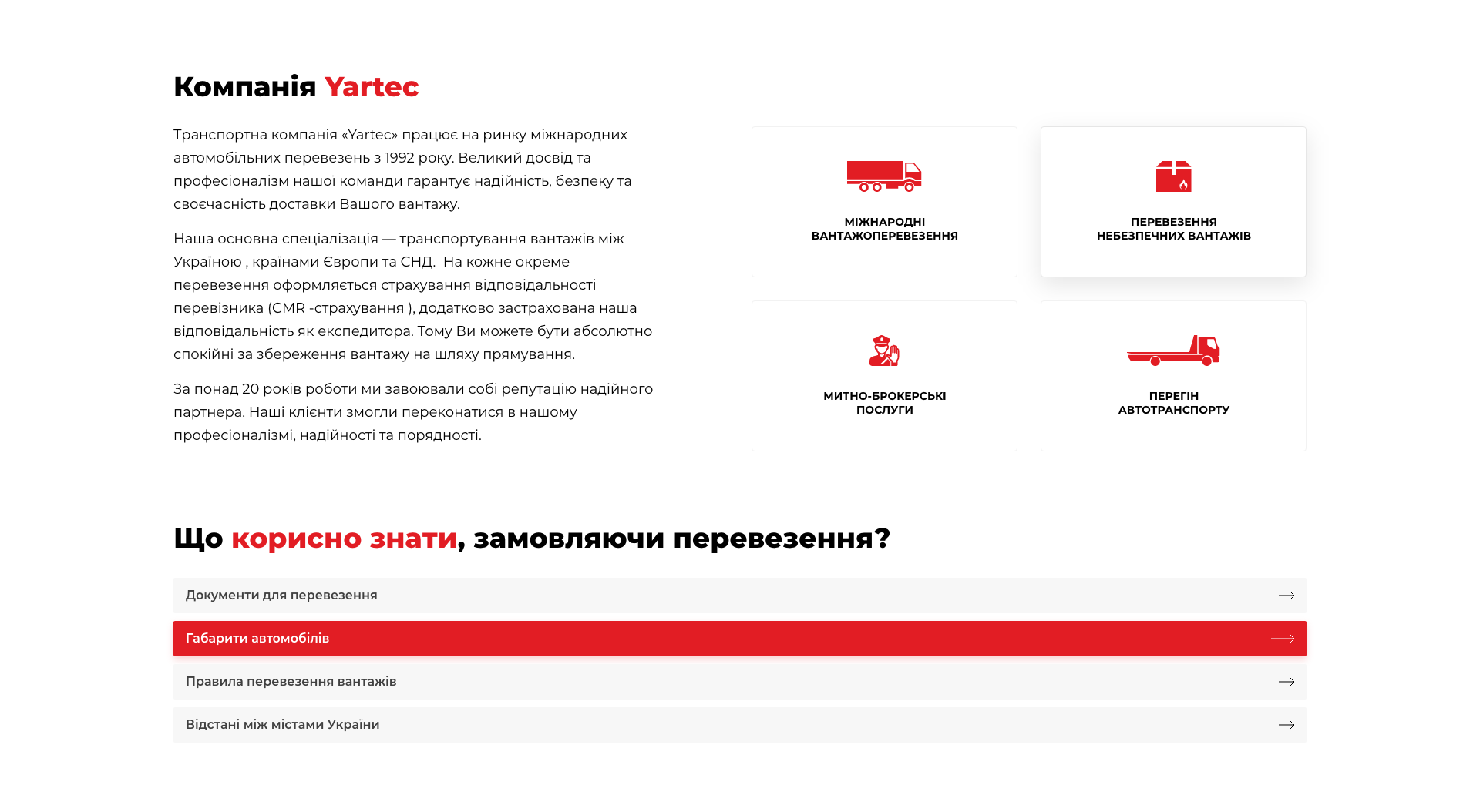This screenshot has width=1480, height=812.
Task: Click arrow on Правила перевезення вантажів row
Action: pyautogui.click(x=1287, y=682)
